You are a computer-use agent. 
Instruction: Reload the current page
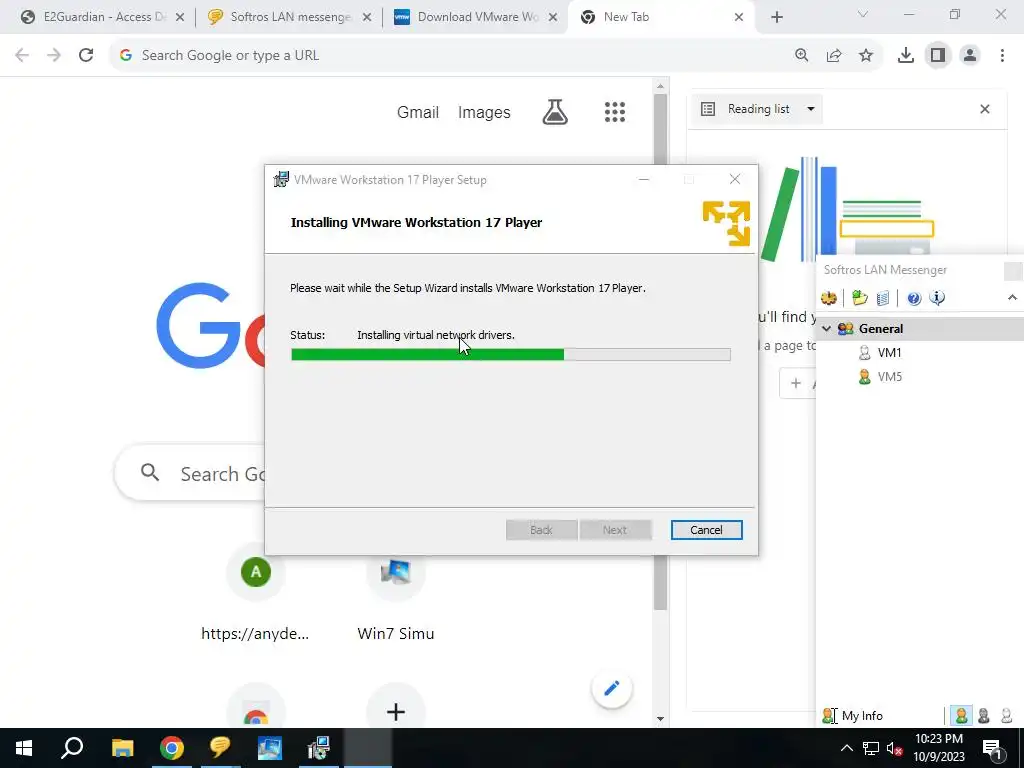tap(86, 56)
